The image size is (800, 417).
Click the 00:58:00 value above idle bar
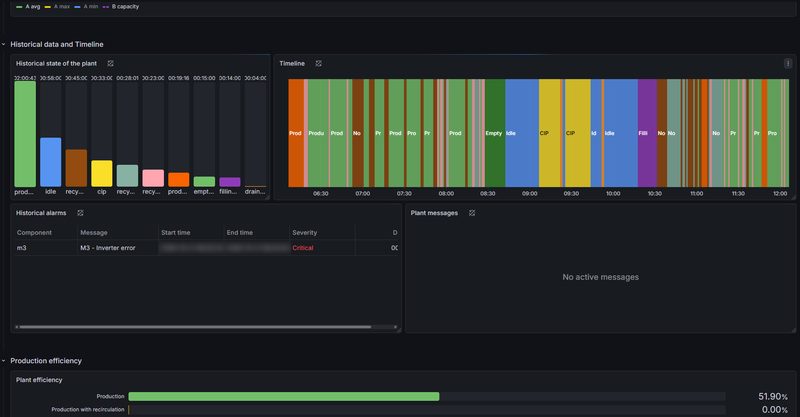(x=51, y=78)
